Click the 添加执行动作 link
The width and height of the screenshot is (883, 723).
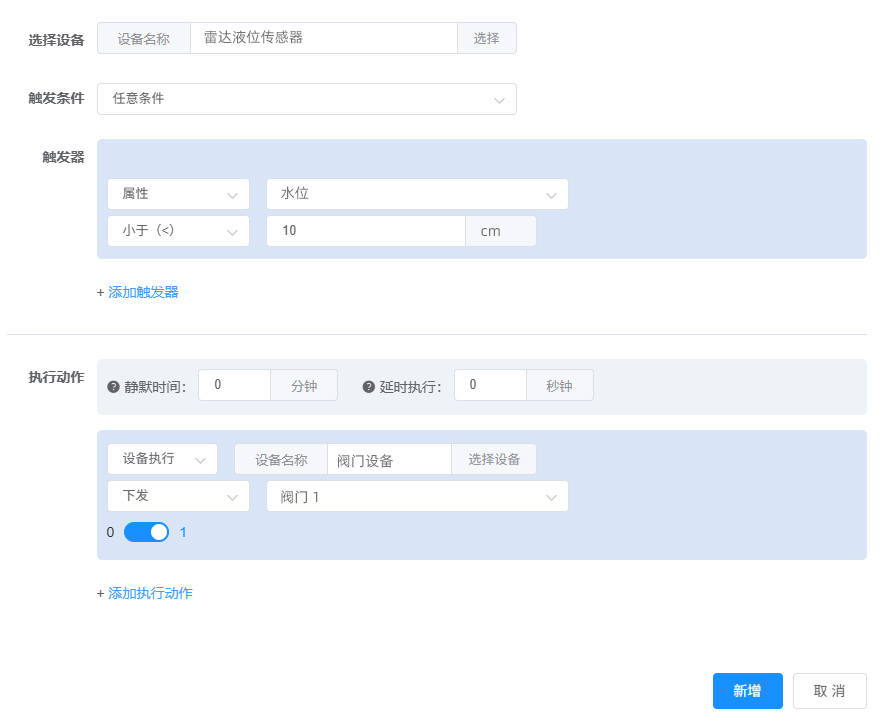(x=150, y=593)
